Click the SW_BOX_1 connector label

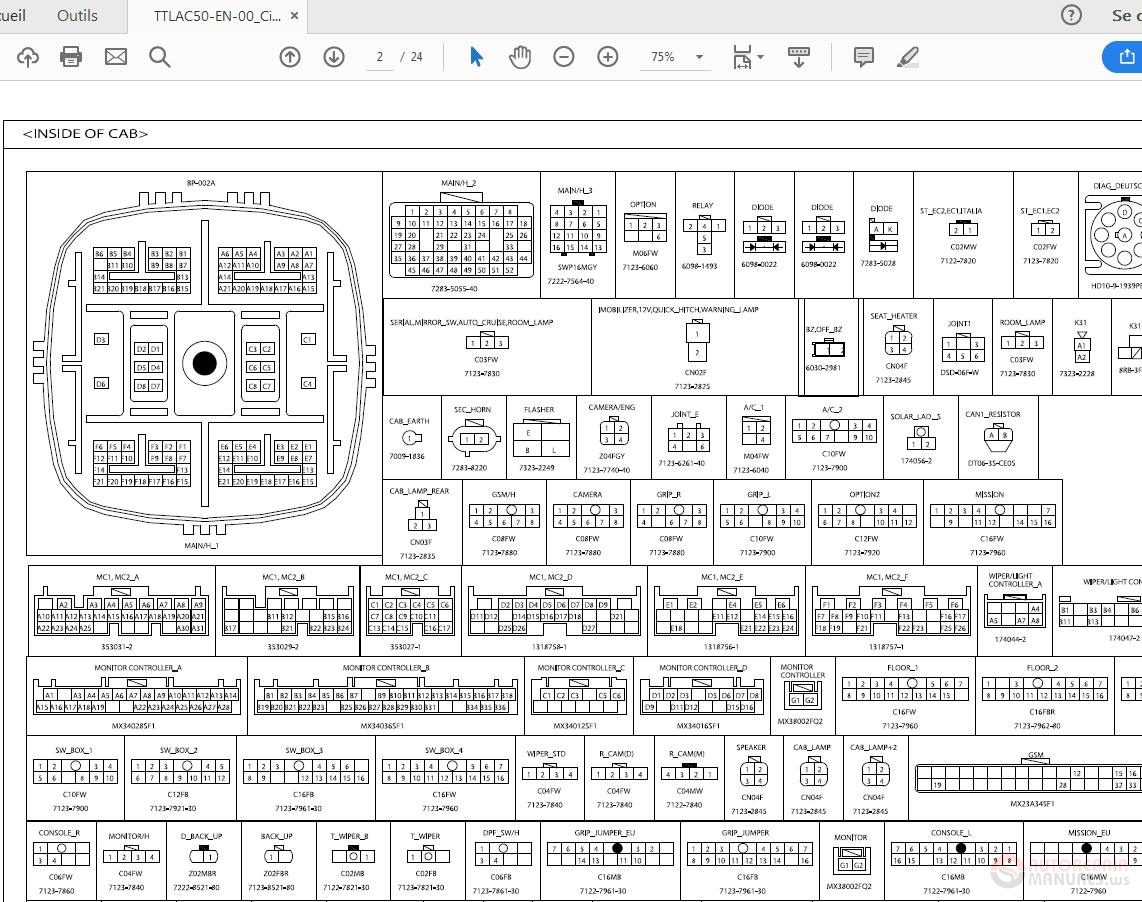pos(74,750)
